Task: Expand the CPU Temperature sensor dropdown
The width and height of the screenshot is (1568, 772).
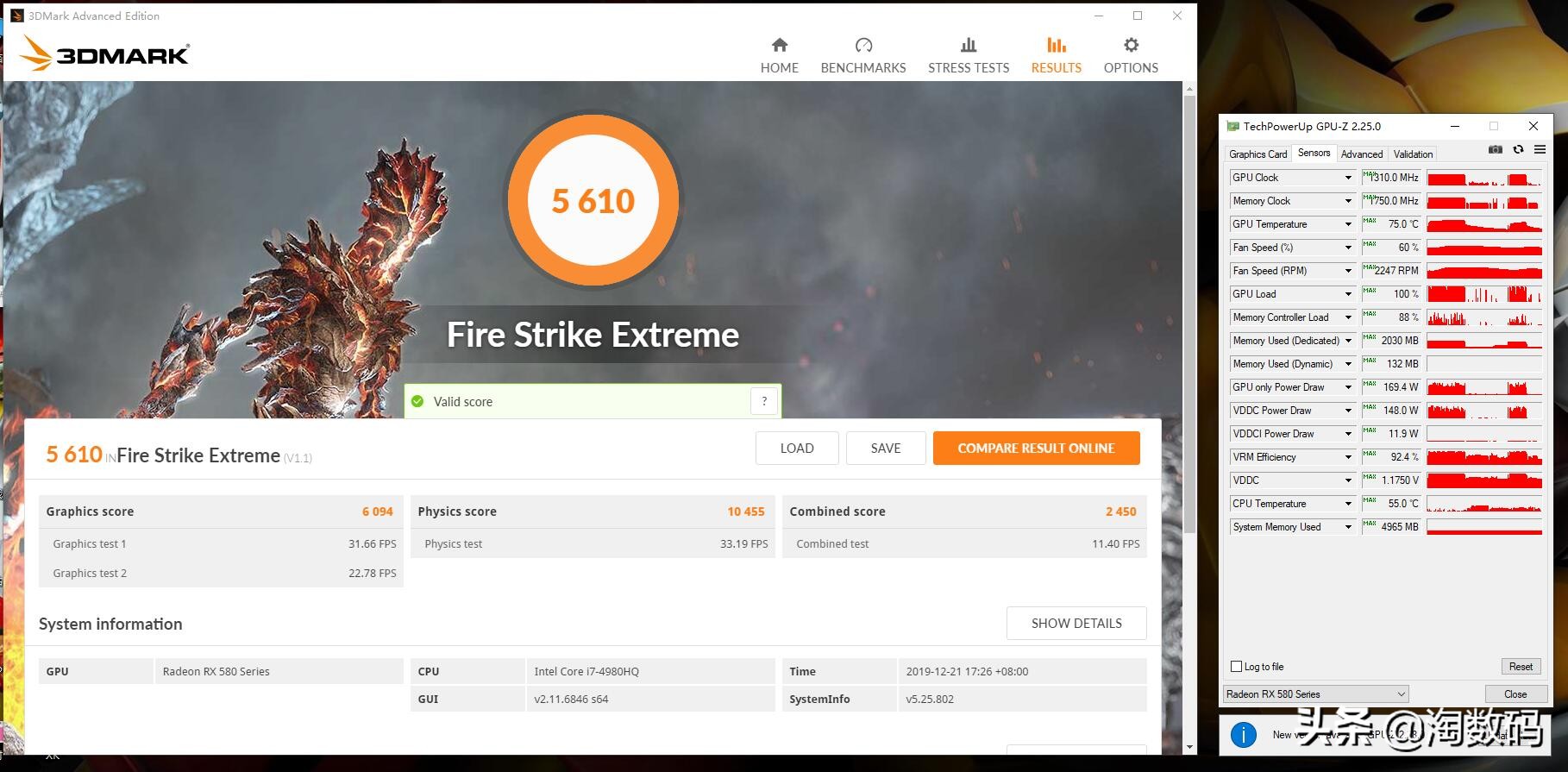Action: 1348,504
